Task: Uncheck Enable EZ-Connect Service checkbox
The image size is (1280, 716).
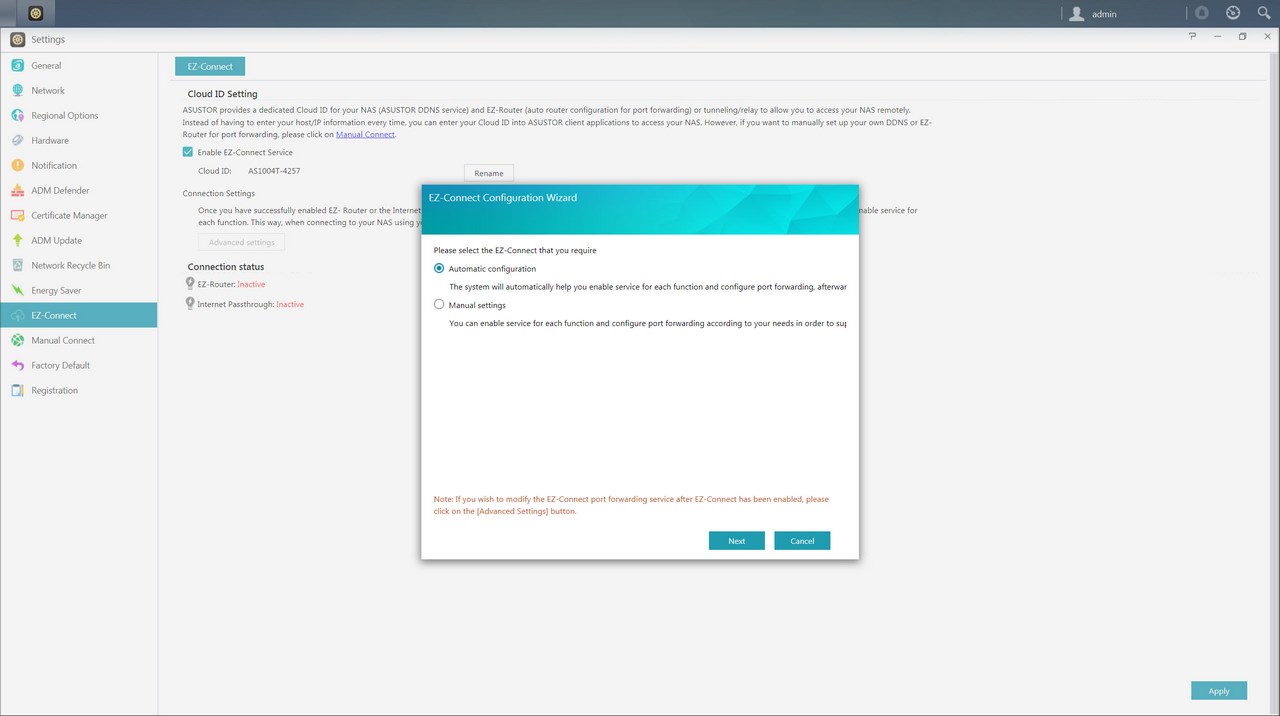Action: (187, 152)
